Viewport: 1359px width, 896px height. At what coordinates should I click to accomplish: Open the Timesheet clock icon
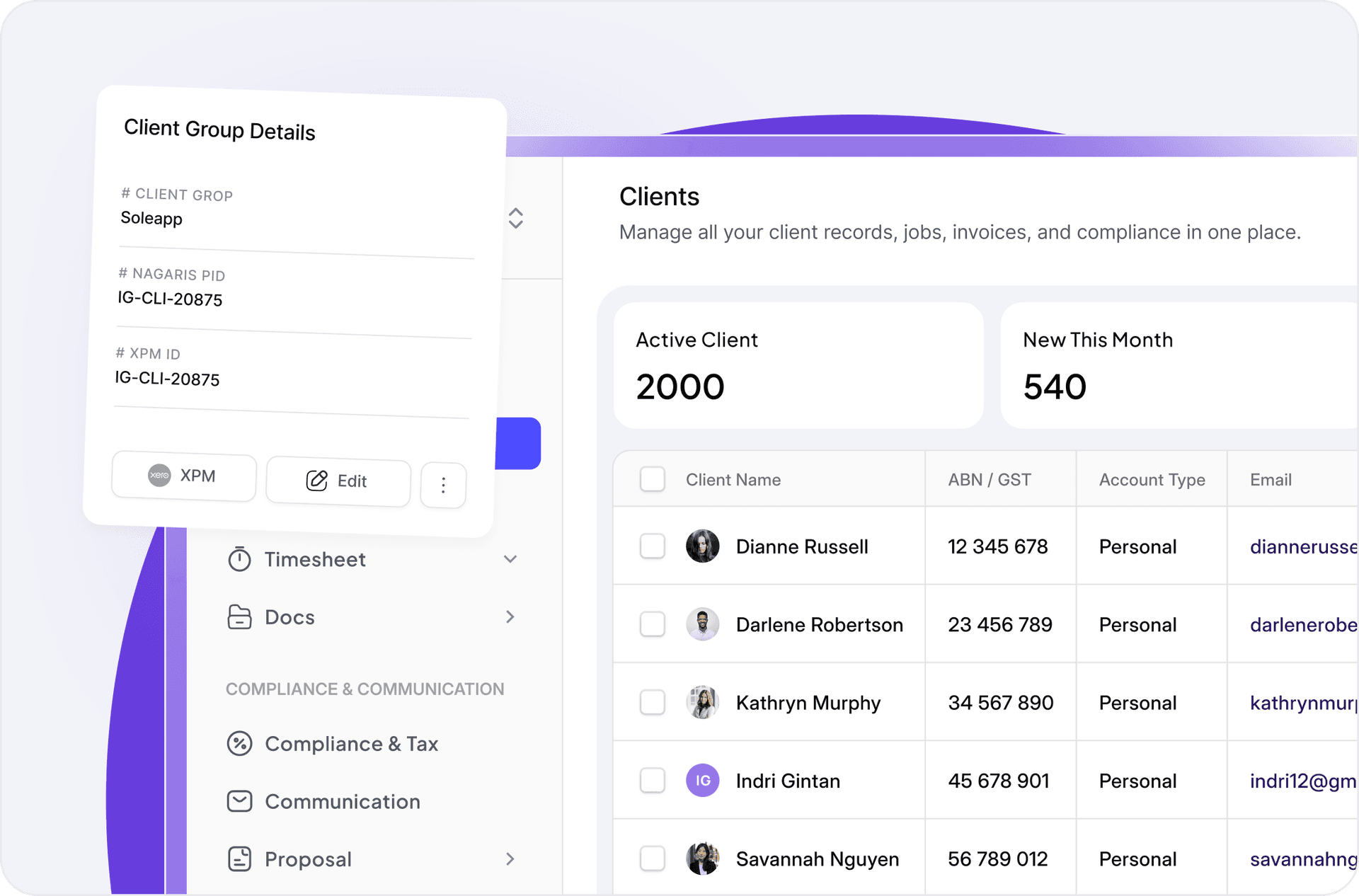click(239, 559)
